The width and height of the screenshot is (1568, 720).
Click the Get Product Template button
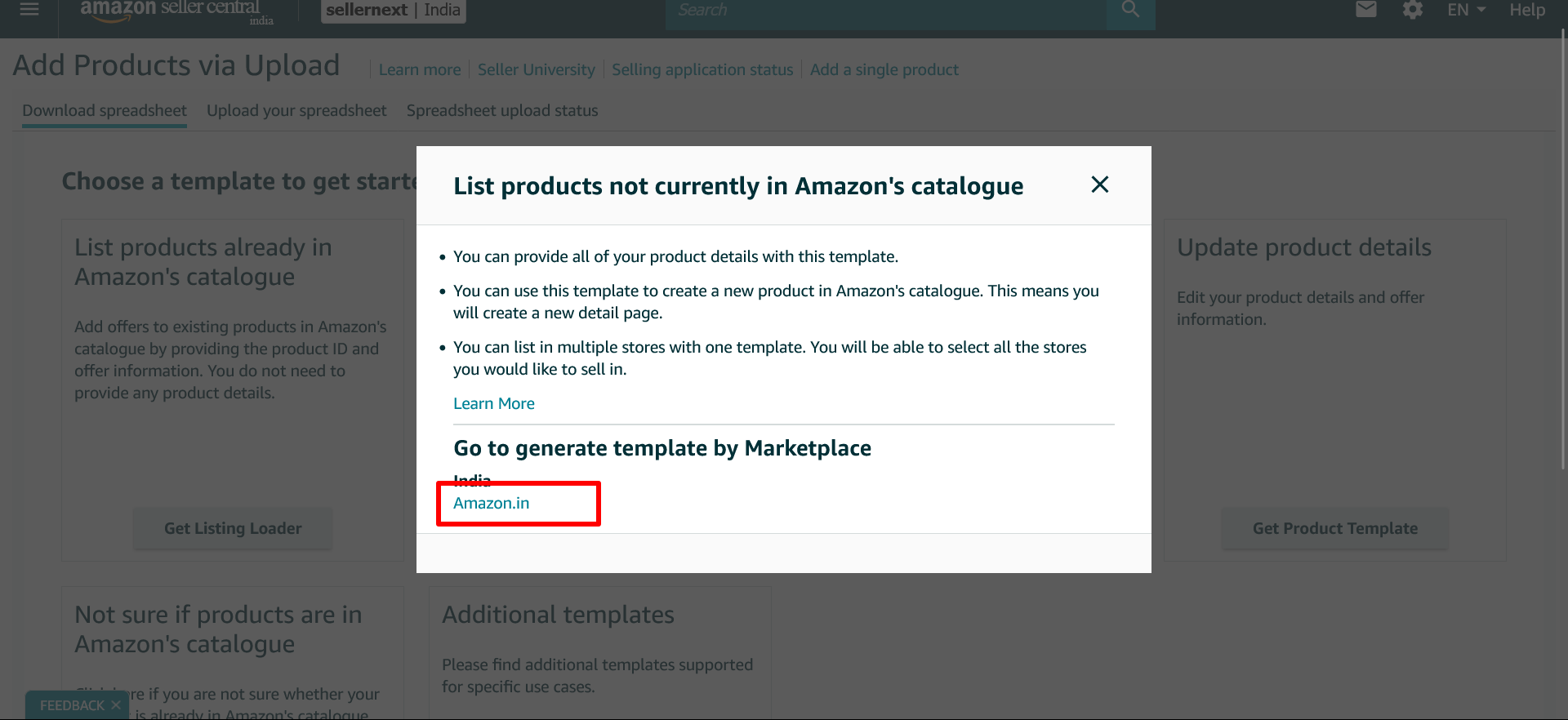point(1335,528)
